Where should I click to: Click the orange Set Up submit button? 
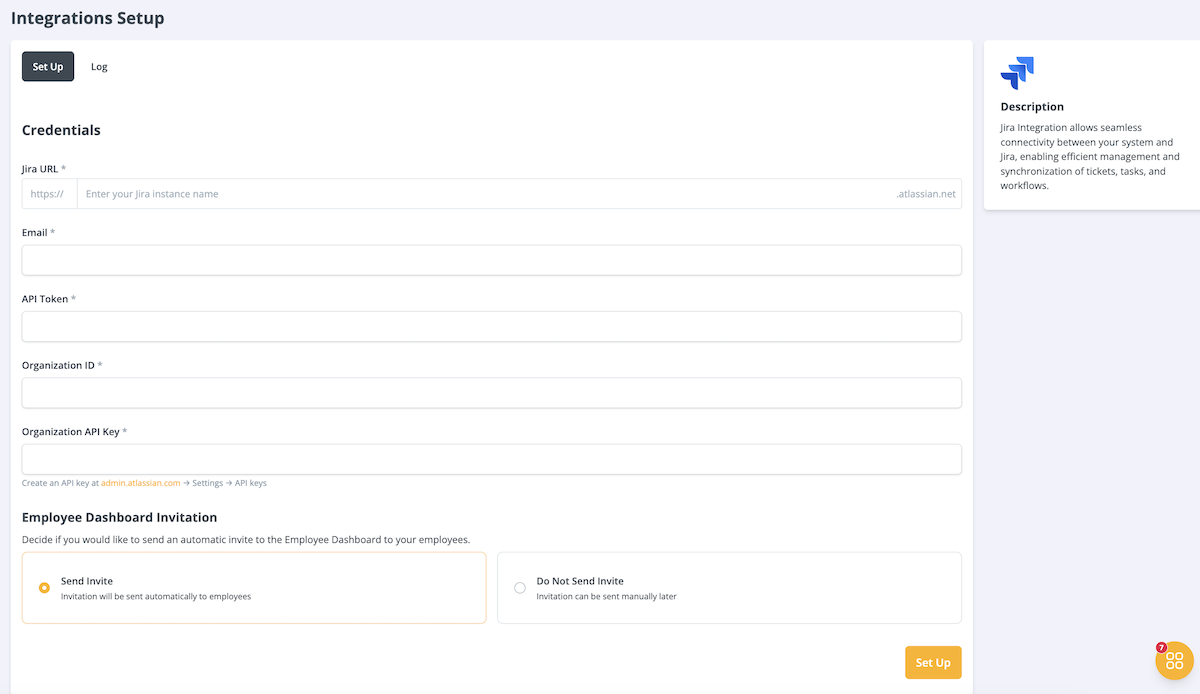[x=932, y=662]
